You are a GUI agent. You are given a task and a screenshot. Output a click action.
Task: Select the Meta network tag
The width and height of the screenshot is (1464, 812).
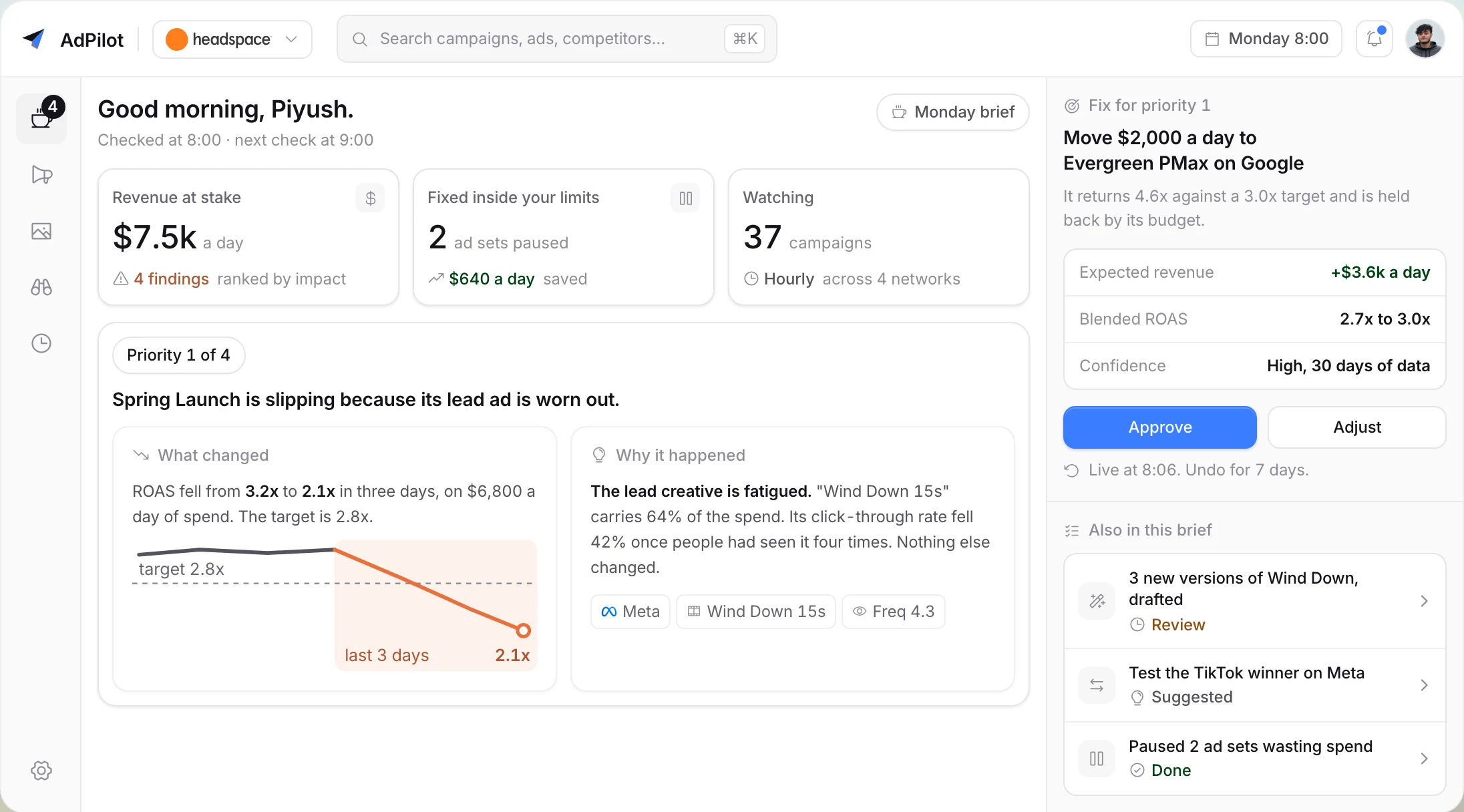tap(630, 612)
